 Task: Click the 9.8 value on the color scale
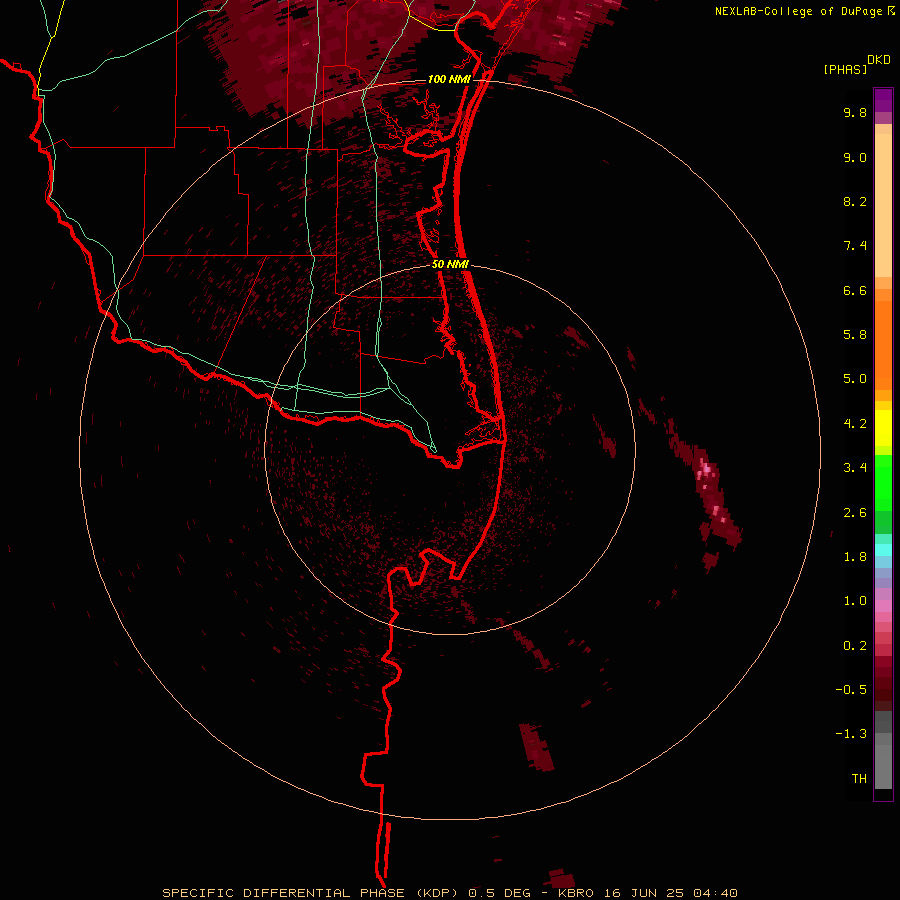point(855,112)
